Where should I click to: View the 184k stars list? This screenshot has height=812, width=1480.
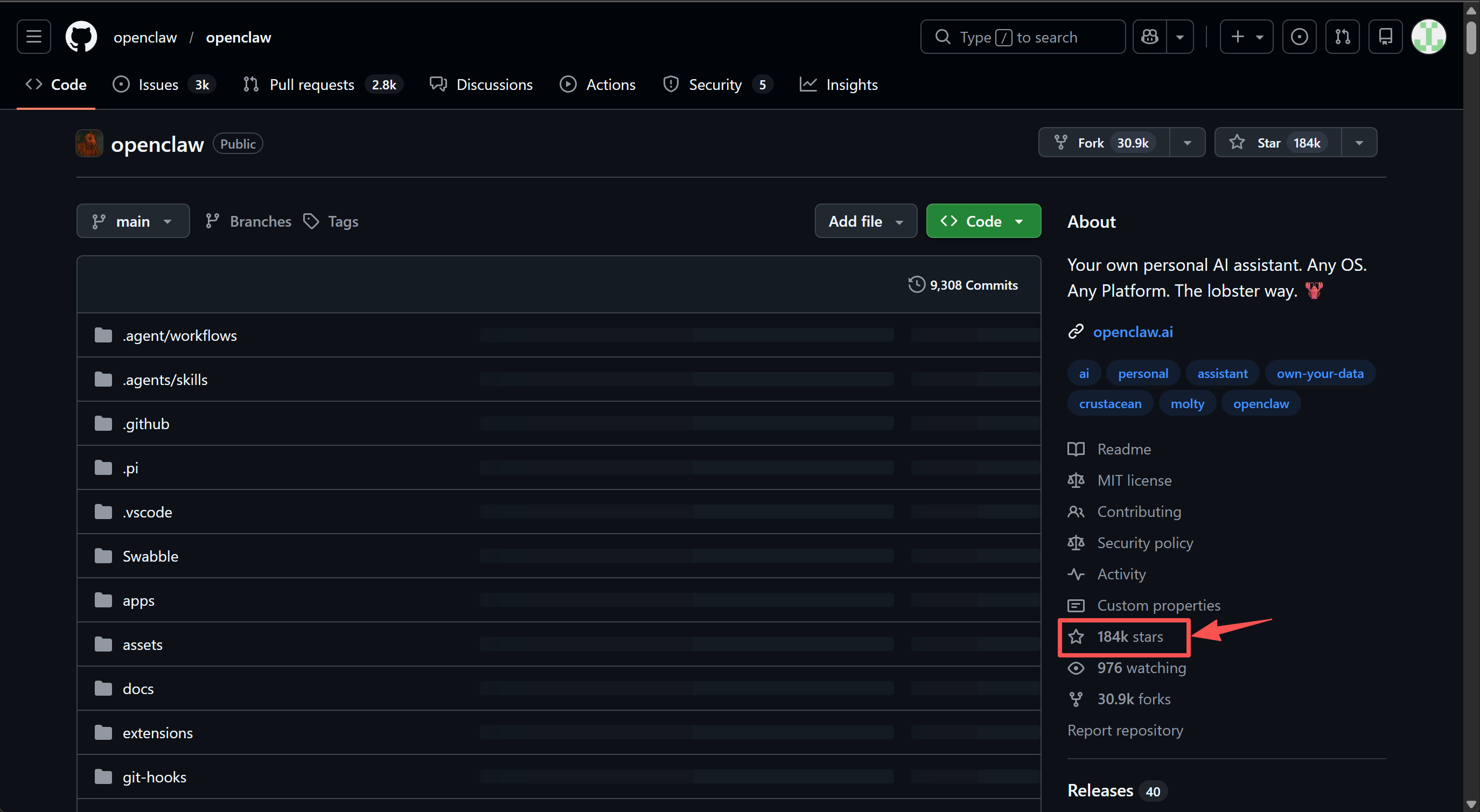1116,636
